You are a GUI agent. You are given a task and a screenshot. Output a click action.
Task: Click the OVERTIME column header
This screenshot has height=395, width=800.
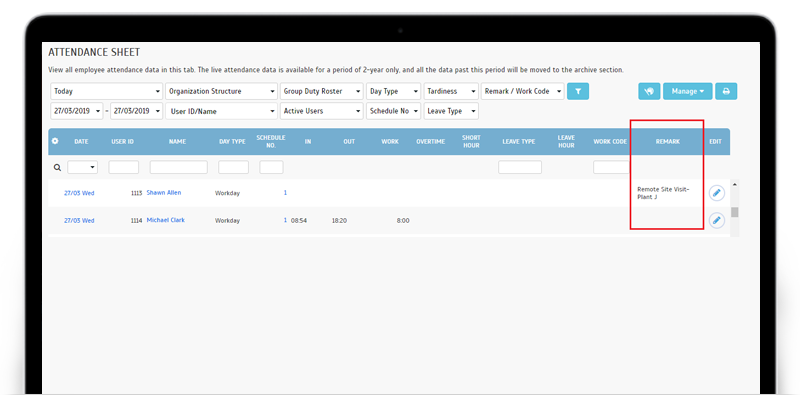[431, 141]
